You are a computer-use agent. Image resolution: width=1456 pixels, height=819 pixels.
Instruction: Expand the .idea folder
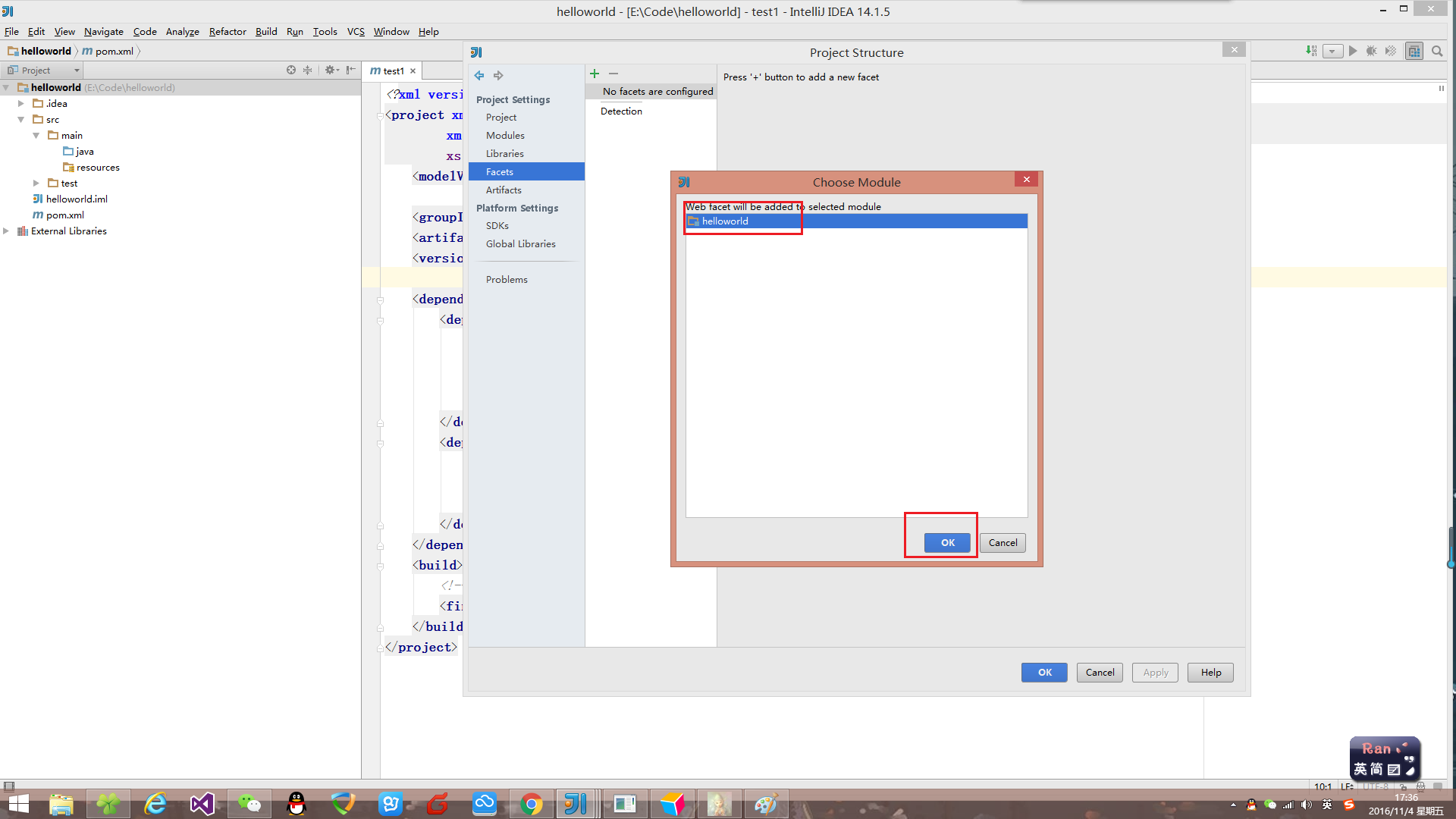pyautogui.click(x=22, y=104)
